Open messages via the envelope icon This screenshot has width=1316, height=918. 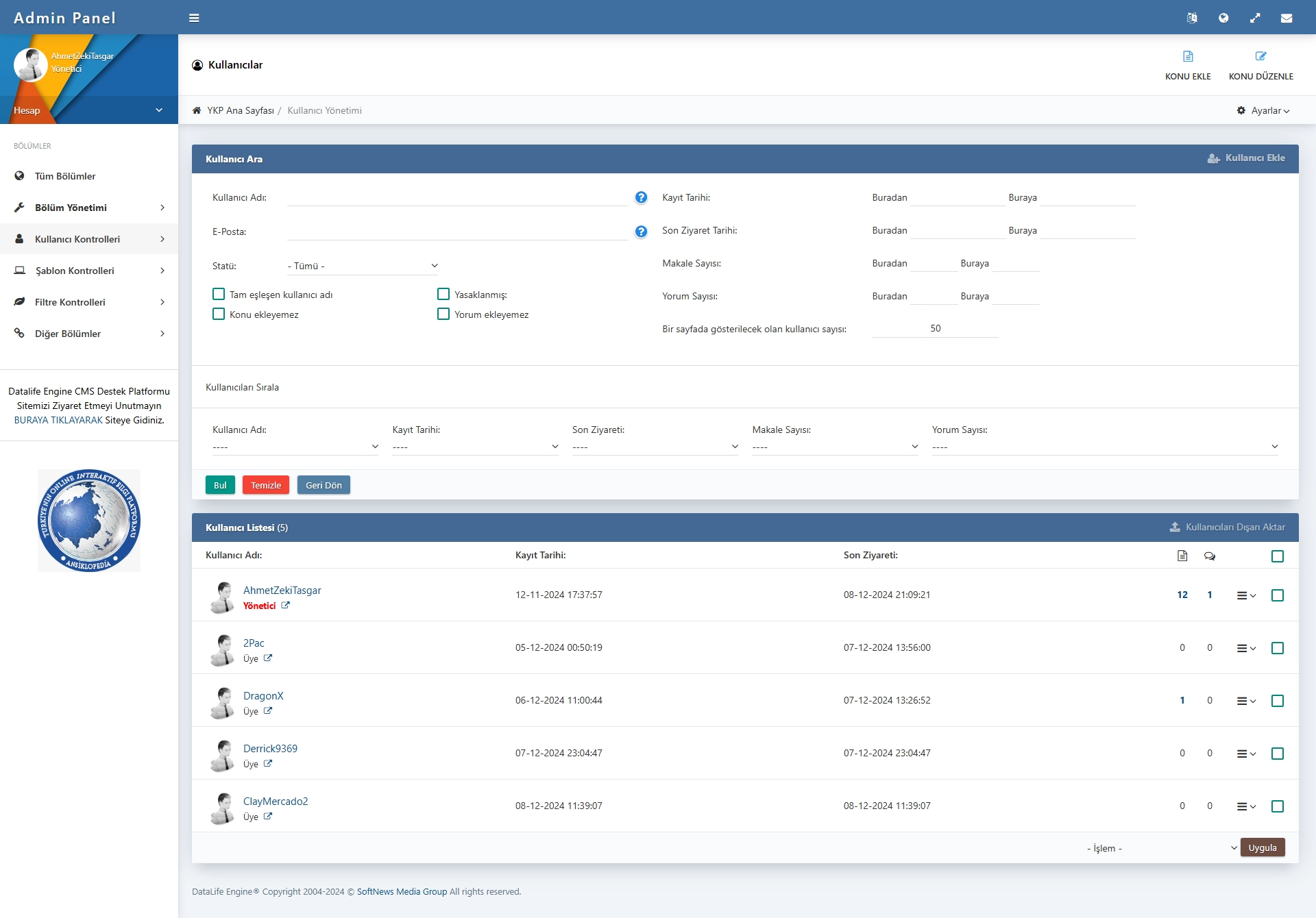tap(1287, 18)
